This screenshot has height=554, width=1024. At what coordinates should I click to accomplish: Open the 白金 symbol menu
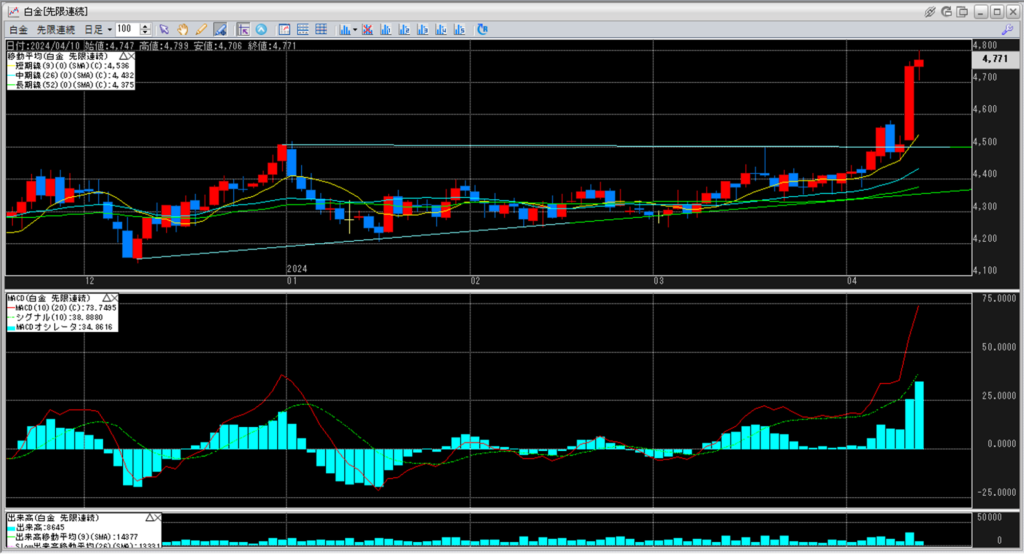coord(18,29)
